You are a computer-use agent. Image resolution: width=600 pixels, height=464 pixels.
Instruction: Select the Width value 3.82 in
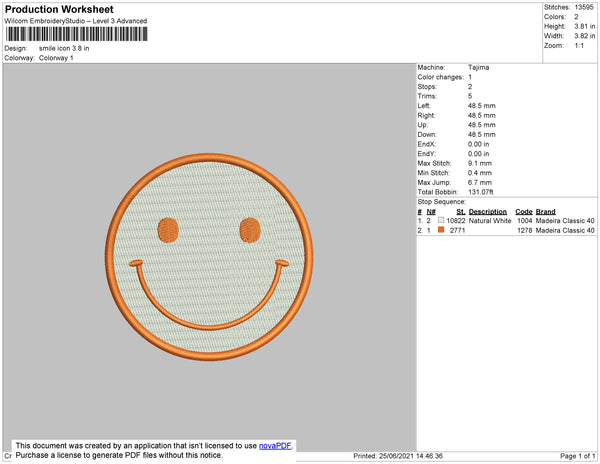[584, 36]
